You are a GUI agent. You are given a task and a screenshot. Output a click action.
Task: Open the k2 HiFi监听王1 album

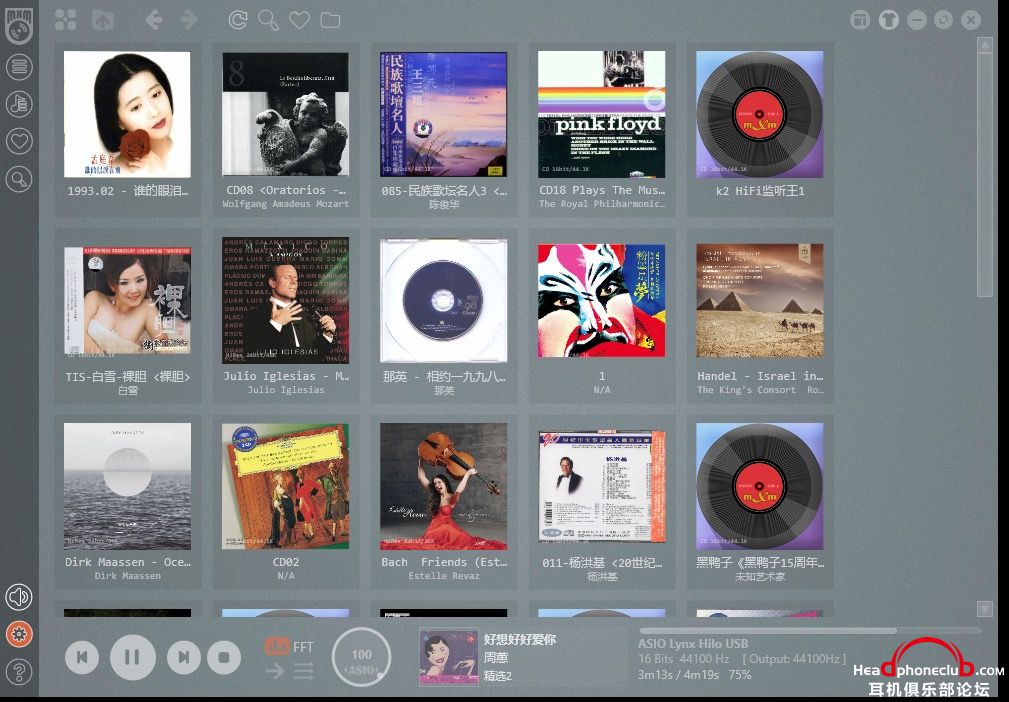tap(760, 115)
